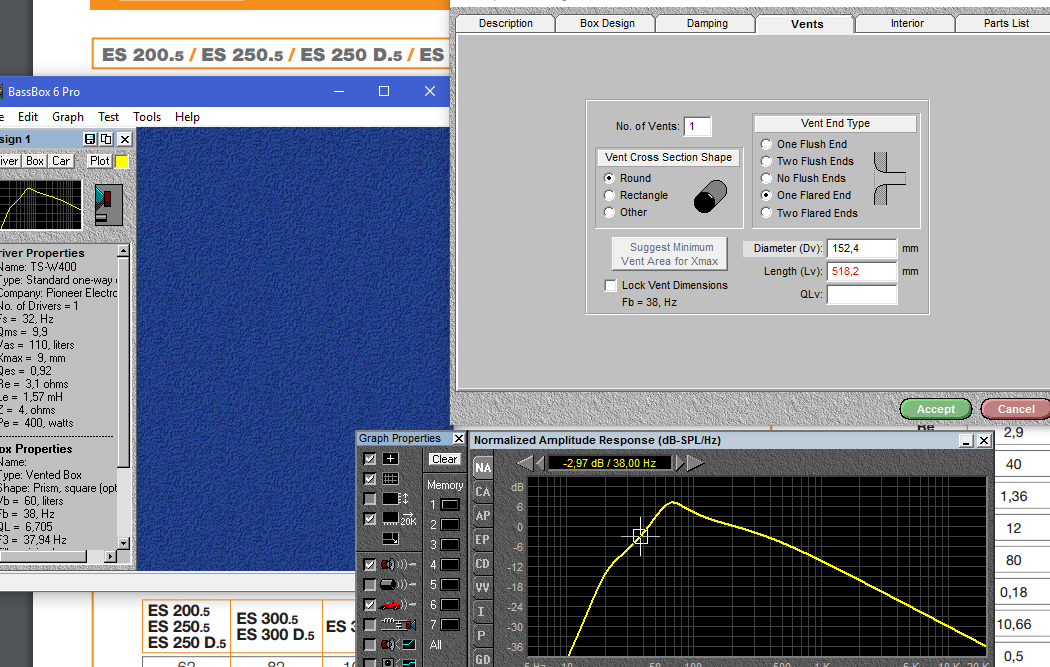
Task: Click the response graph thumbnail in design window
Action: point(40,205)
